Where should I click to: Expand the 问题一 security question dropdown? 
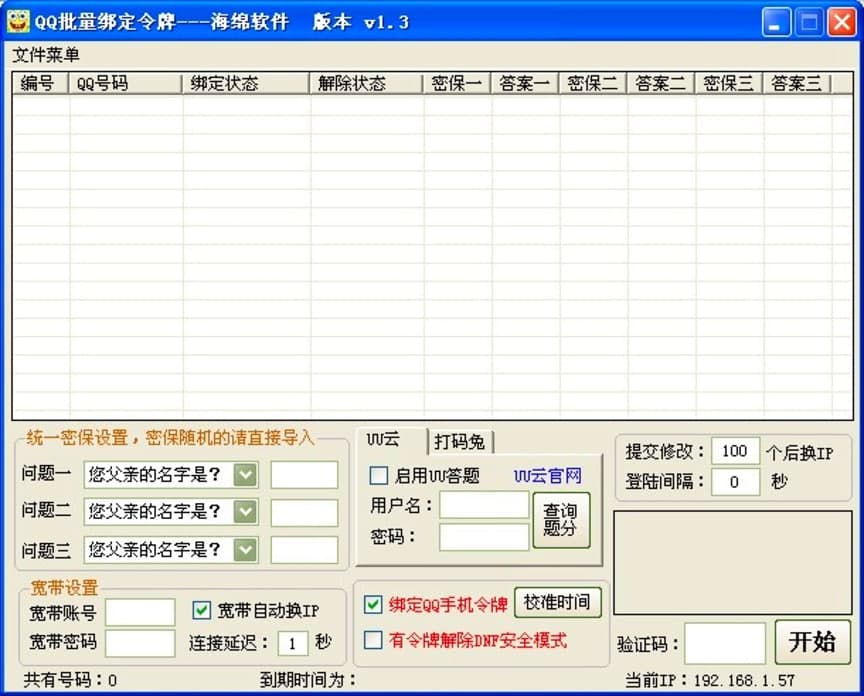[x=244, y=476]
